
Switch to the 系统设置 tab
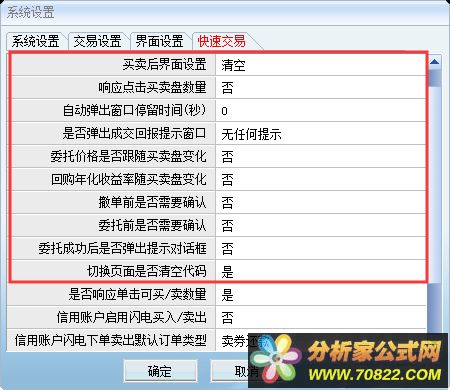[36, 41]
